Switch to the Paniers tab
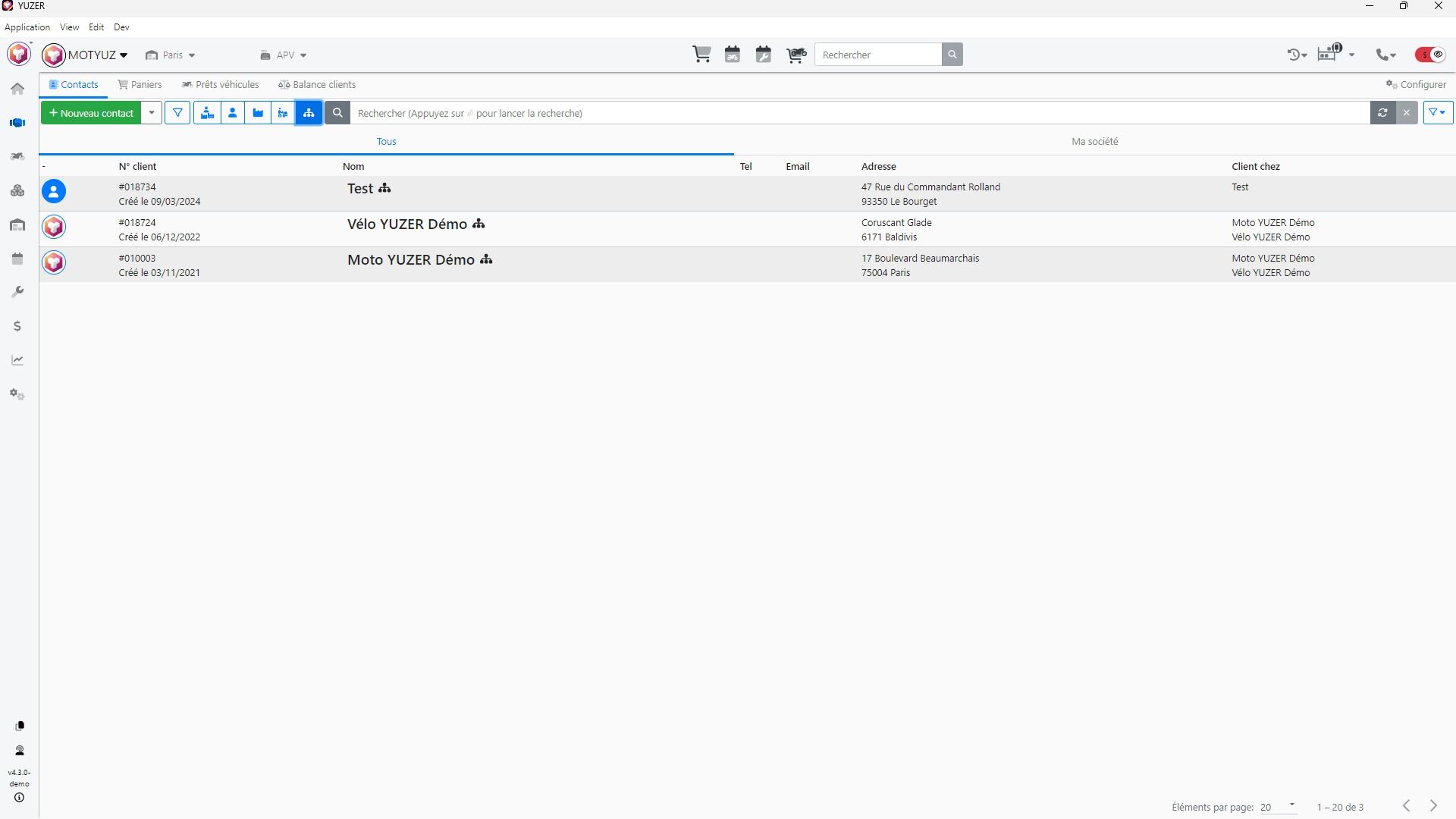The height and width of the screenshot is (819, 1456). click(x=140, y=85)
